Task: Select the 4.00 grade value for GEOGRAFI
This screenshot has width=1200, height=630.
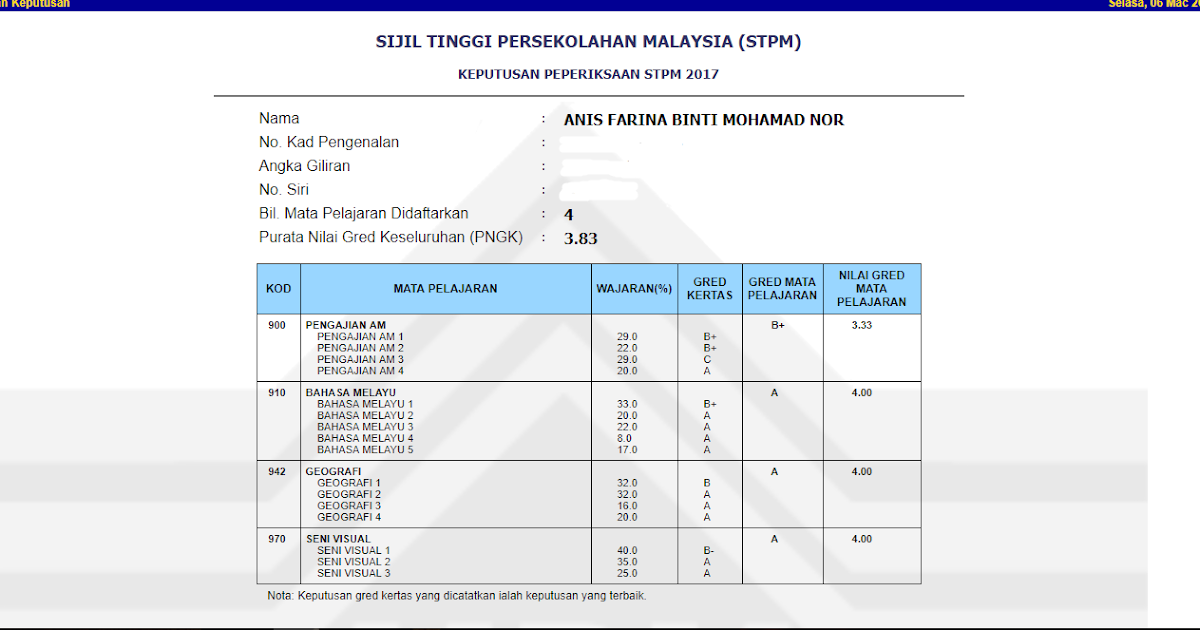Action: coord(871,471)
